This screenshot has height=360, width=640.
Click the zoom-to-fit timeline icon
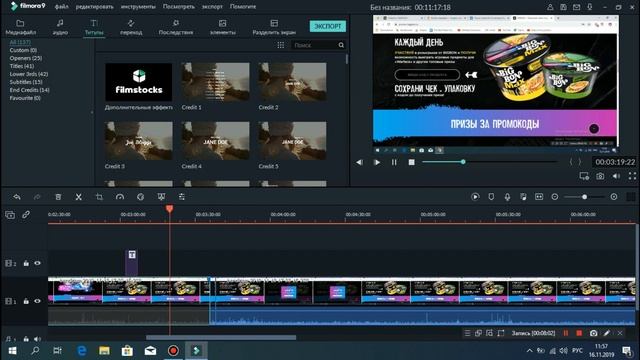539,197
